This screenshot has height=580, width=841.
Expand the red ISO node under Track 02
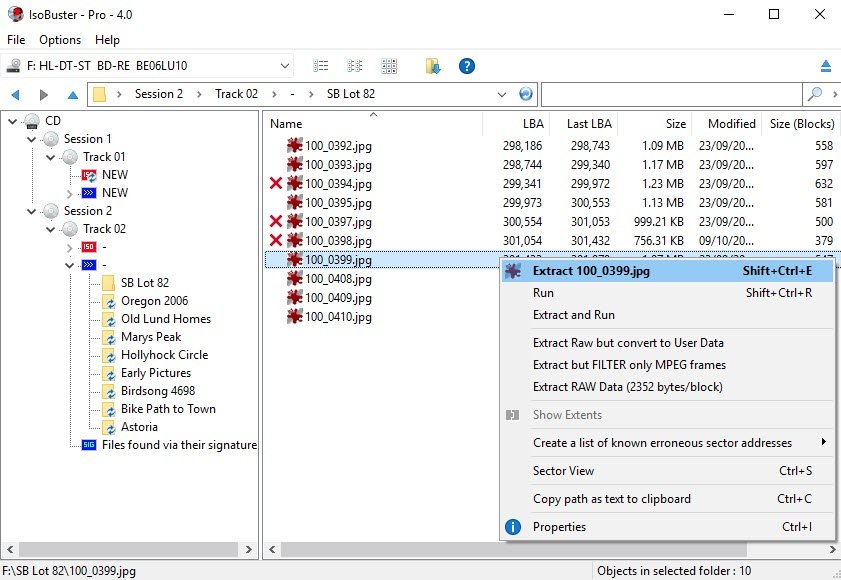pos(70,247)
